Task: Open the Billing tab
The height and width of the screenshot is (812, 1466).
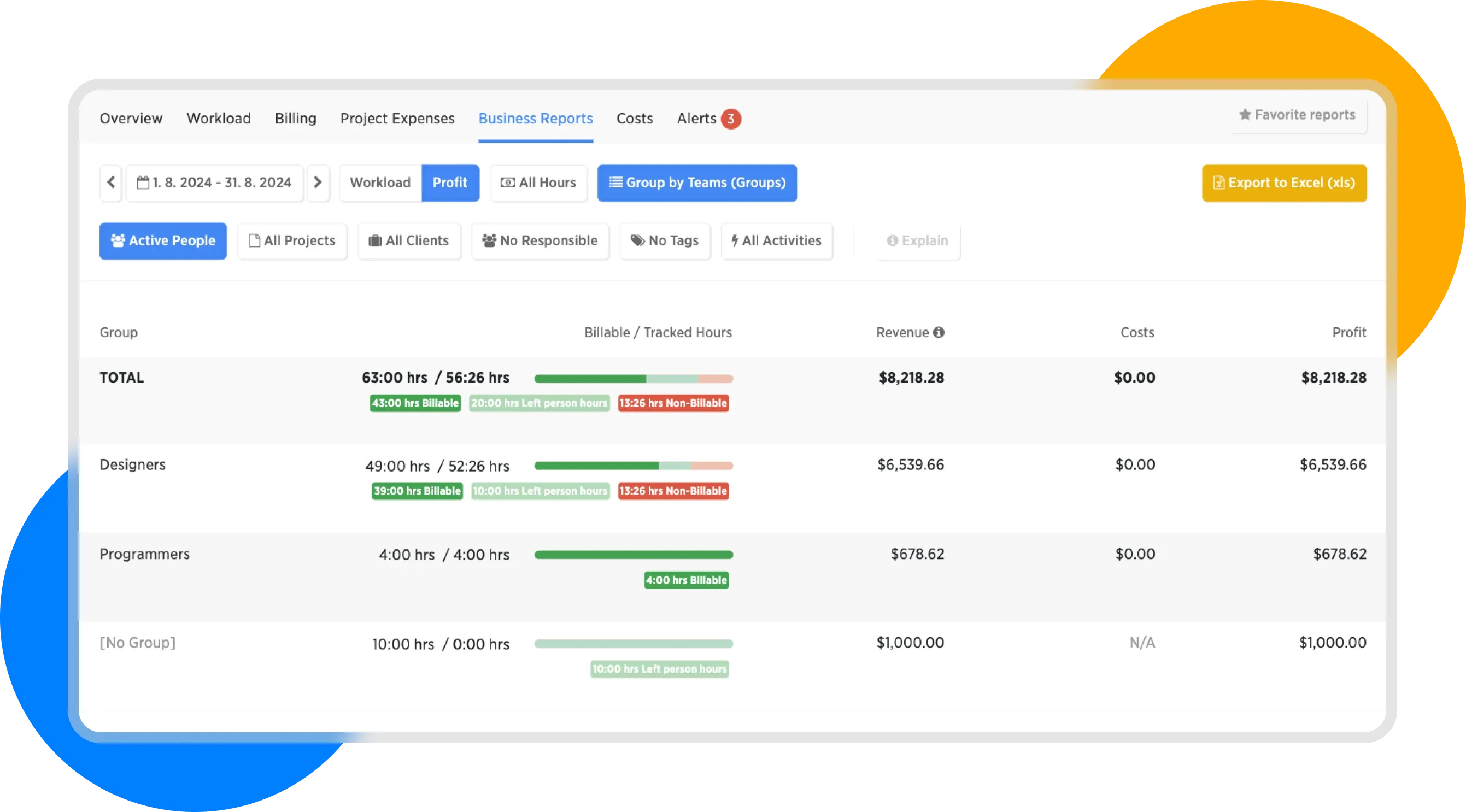Action: [x=295, y=119]
